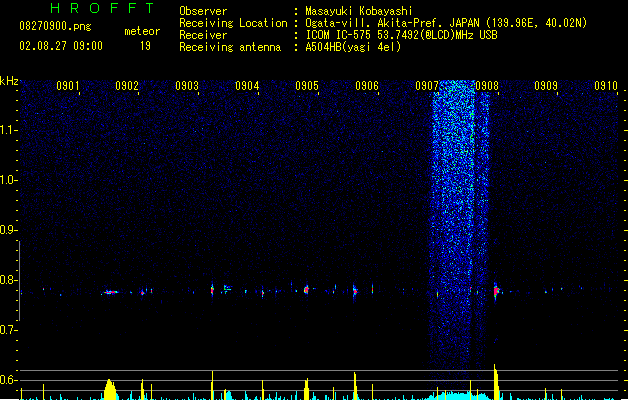Viewport: 629px width, 400px height.
Task: Click the broad yellow power hump before 0902
Action: pyautogui.click(x=110, y=390)
